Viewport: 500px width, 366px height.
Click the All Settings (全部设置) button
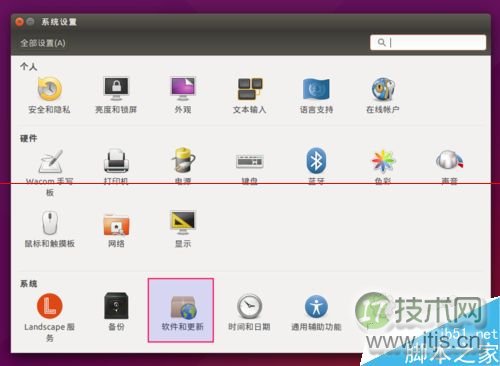tap(43, 43)
